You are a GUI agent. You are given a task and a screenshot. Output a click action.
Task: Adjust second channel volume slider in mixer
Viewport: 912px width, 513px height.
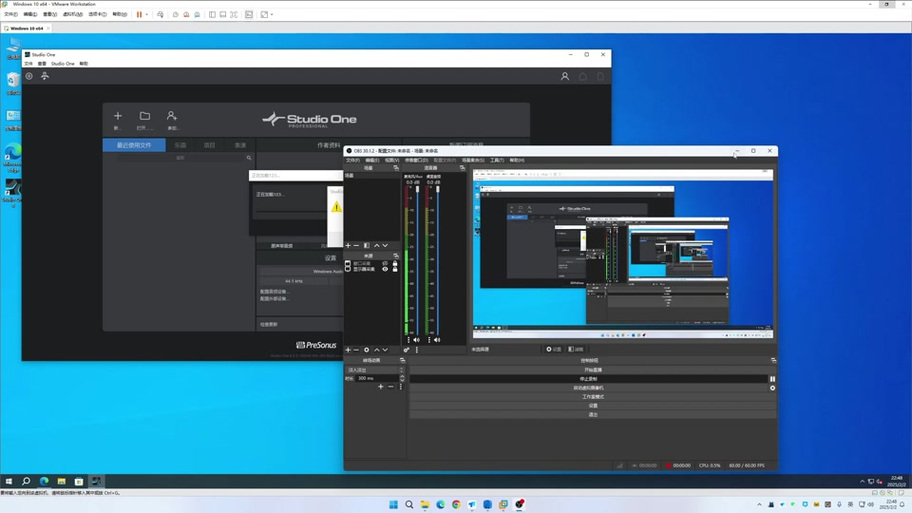(438, 261)
